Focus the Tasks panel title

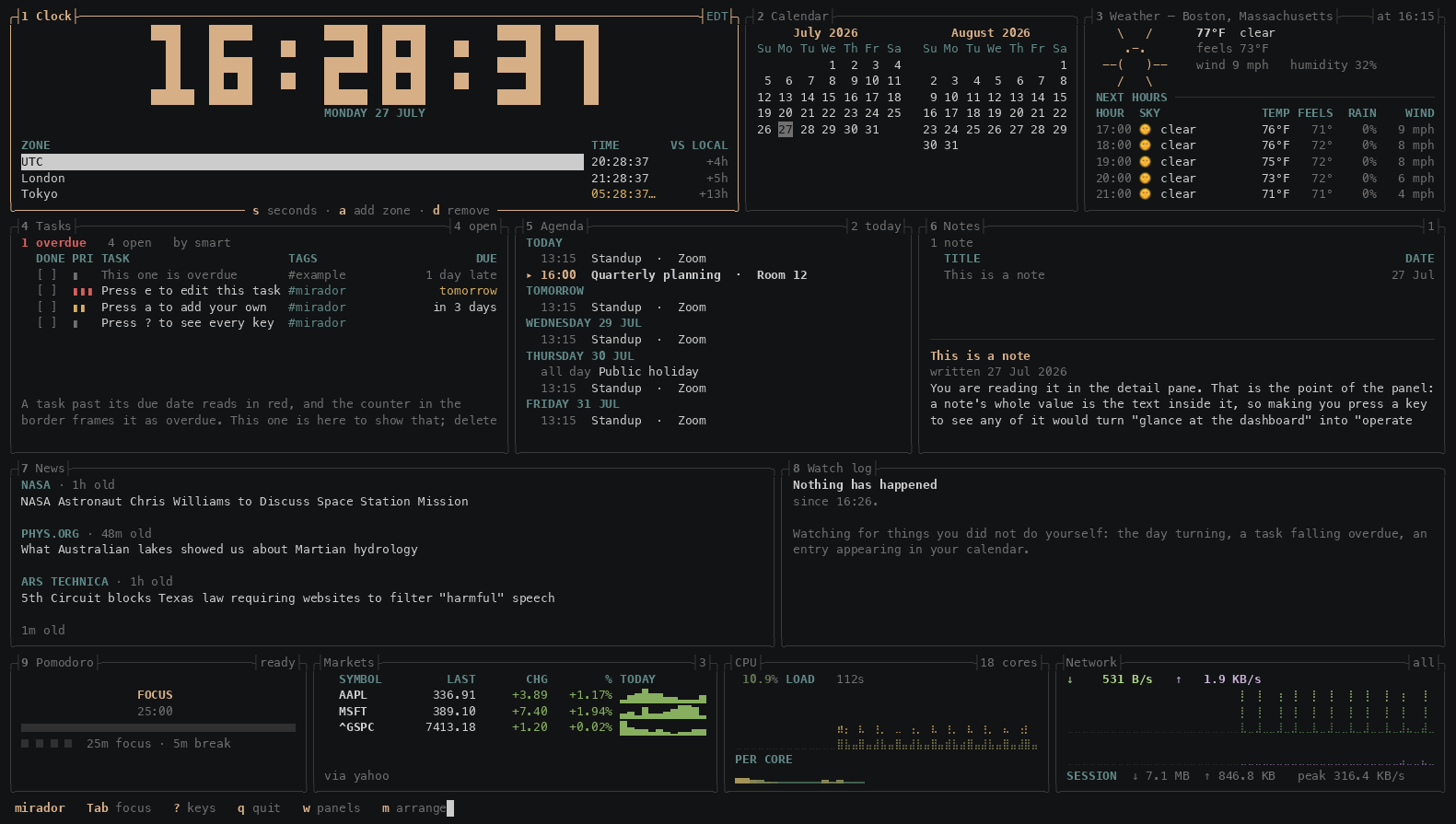coord(46,226)
